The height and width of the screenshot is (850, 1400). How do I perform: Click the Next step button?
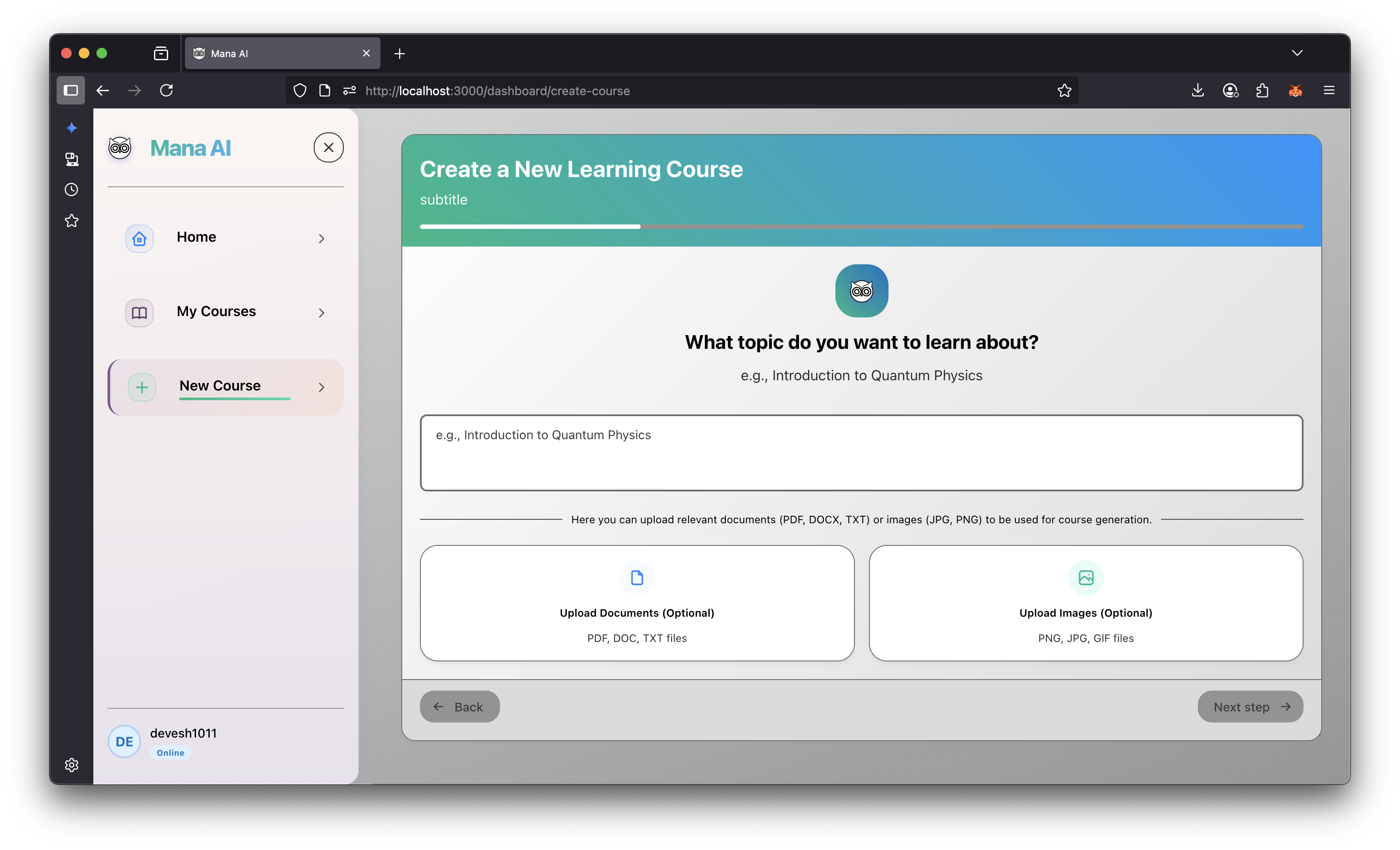click(x=1250, y=707)
